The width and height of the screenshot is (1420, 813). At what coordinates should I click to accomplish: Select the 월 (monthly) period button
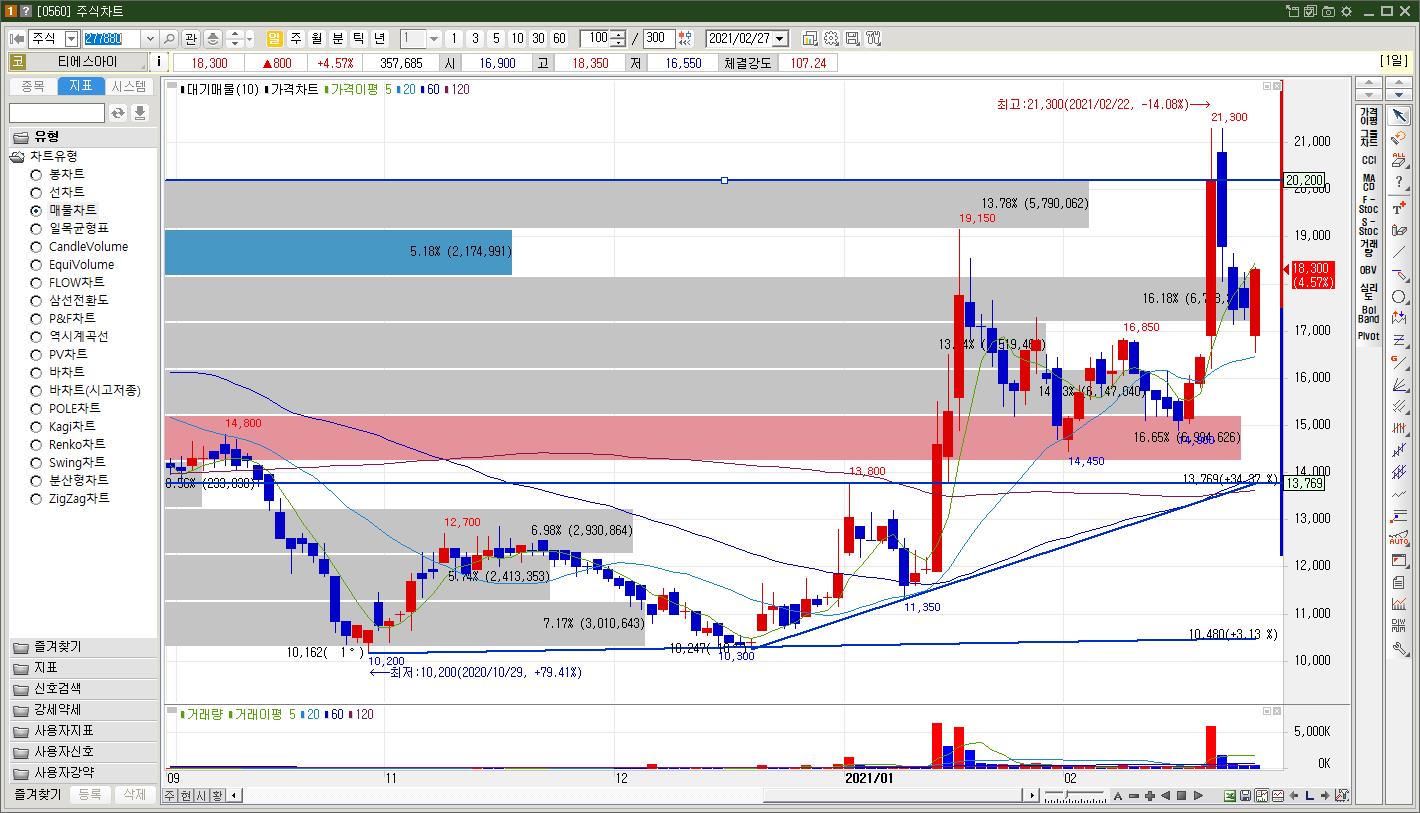click(x=317, y=38)
